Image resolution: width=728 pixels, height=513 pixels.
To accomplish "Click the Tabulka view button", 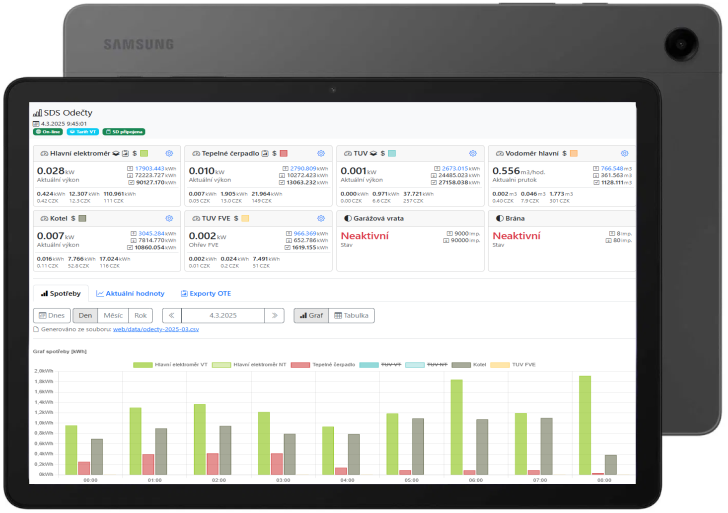I will 351,315.
